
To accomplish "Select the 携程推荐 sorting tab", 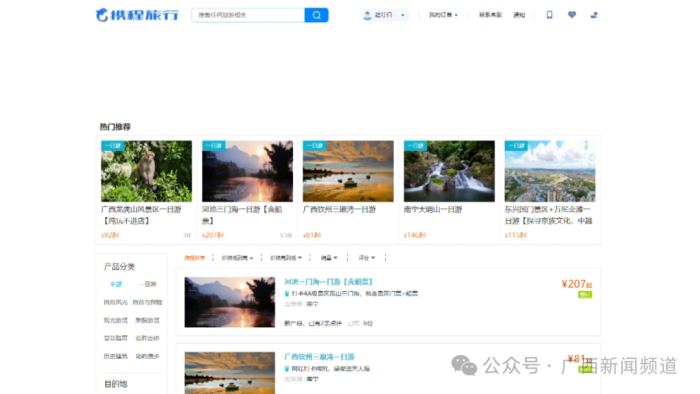I will click(194, 257).
